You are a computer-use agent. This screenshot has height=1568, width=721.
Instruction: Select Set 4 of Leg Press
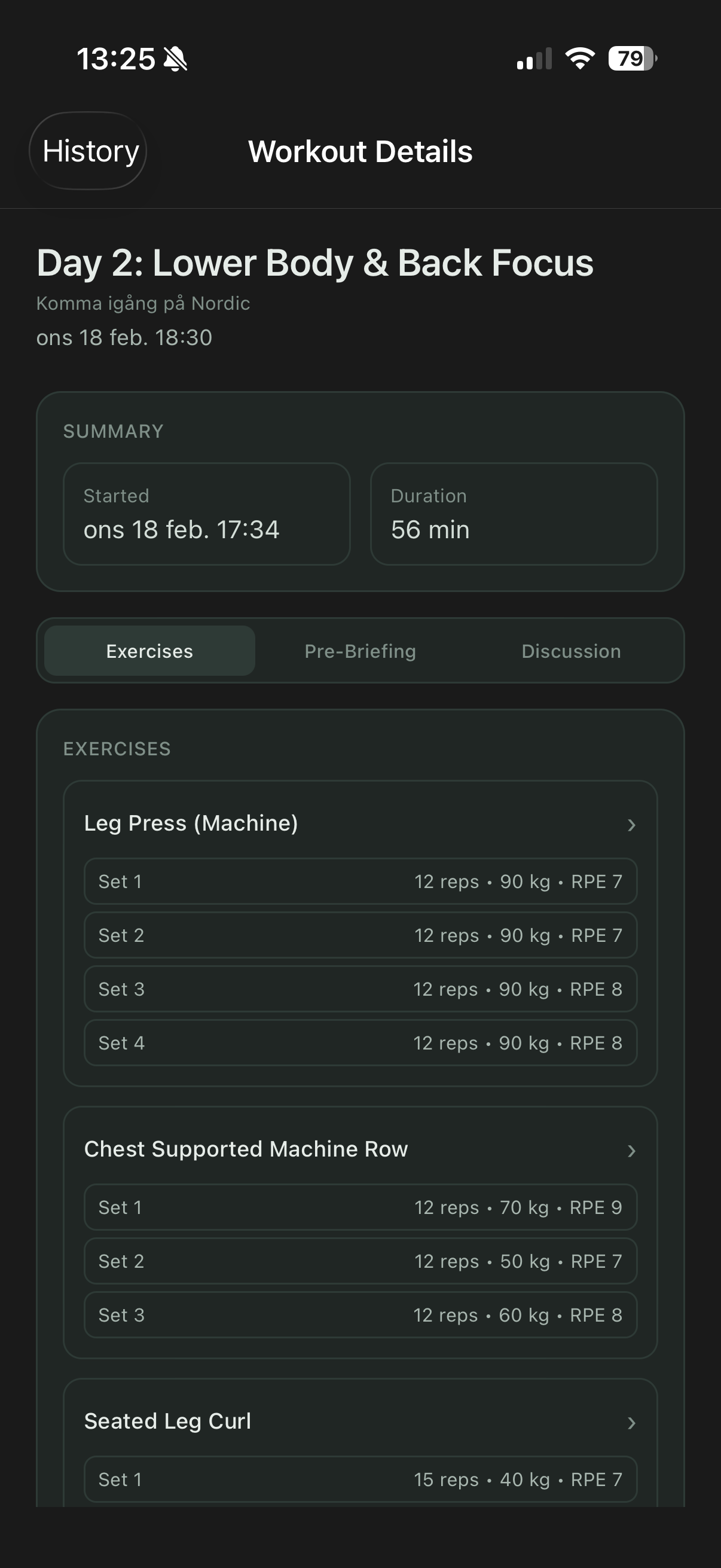click(x=360, y=1043)
